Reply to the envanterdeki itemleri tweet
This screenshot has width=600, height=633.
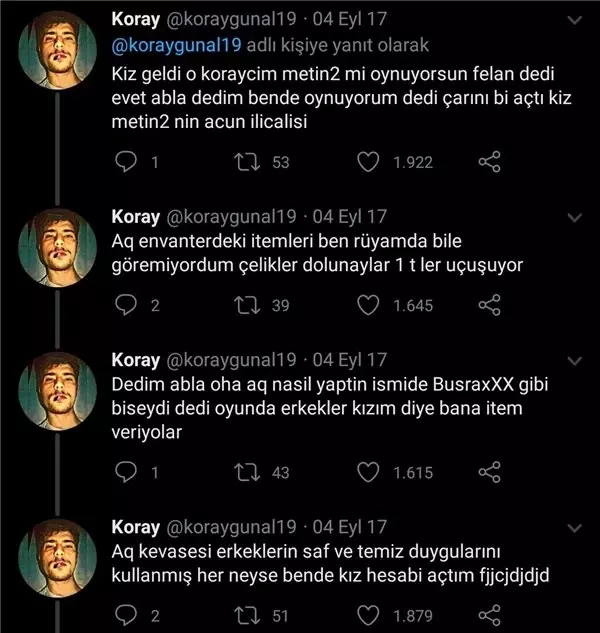click(126, 305)
